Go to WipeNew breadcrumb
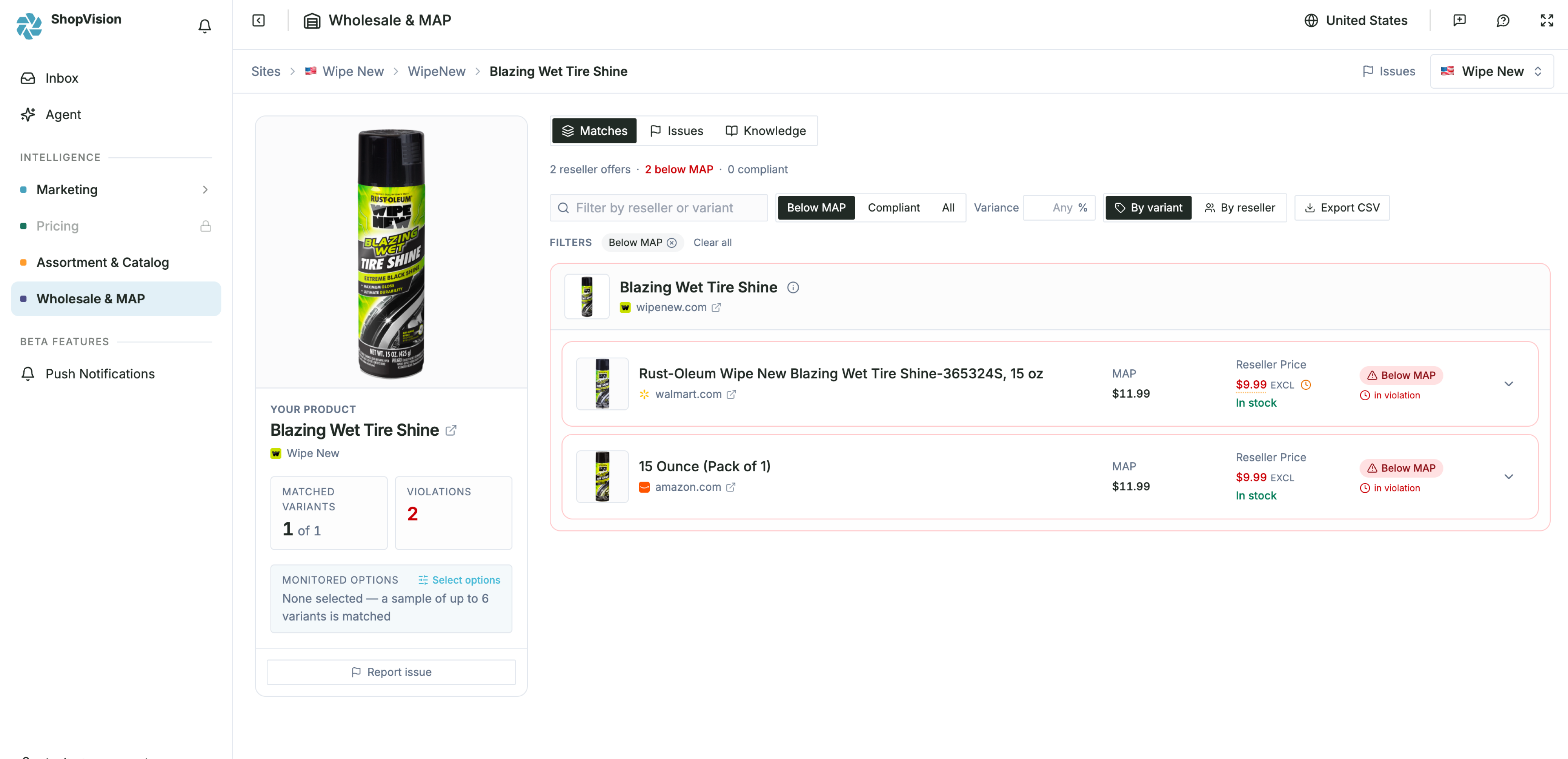The image size is (1568, 759). click(x=437, y=71)
